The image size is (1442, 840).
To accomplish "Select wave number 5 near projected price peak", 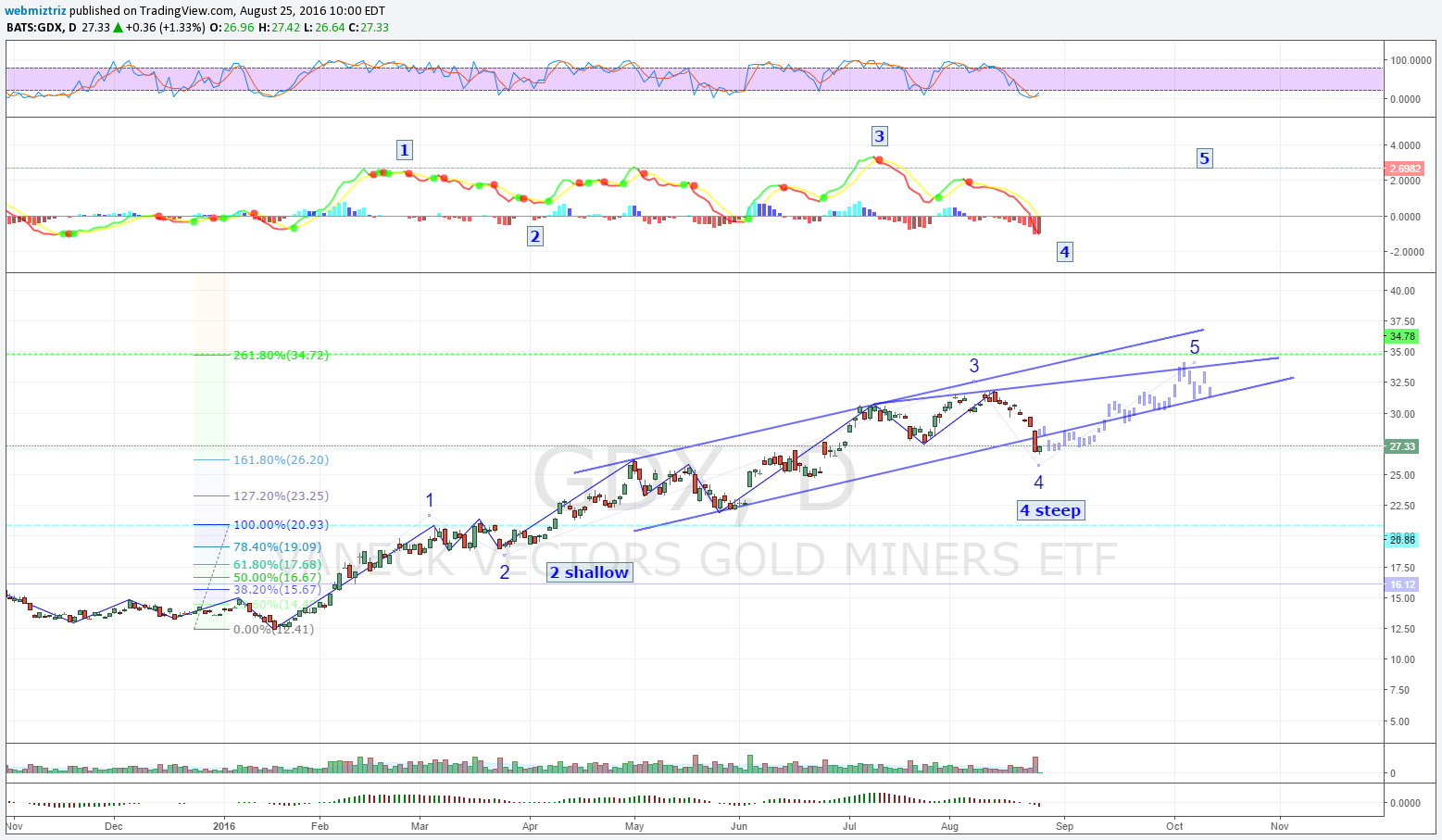I will (x=1195, y=347).
